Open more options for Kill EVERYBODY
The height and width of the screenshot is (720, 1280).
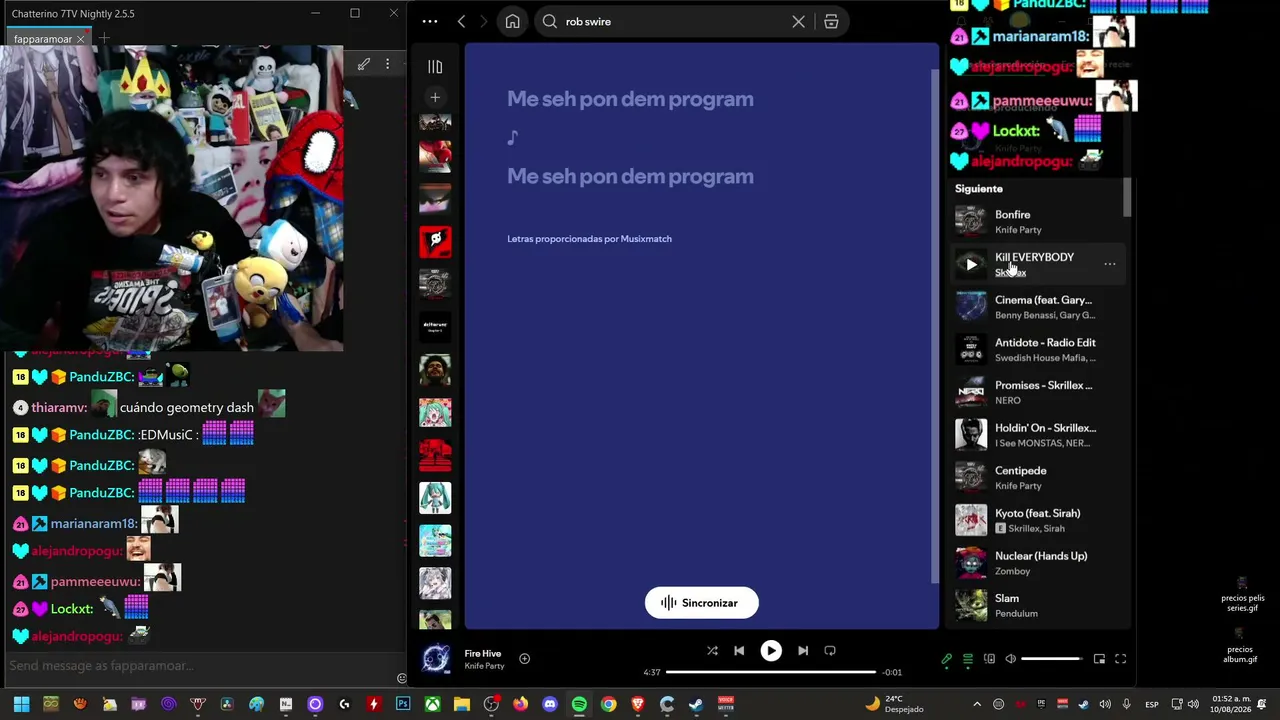(1110, 264)
